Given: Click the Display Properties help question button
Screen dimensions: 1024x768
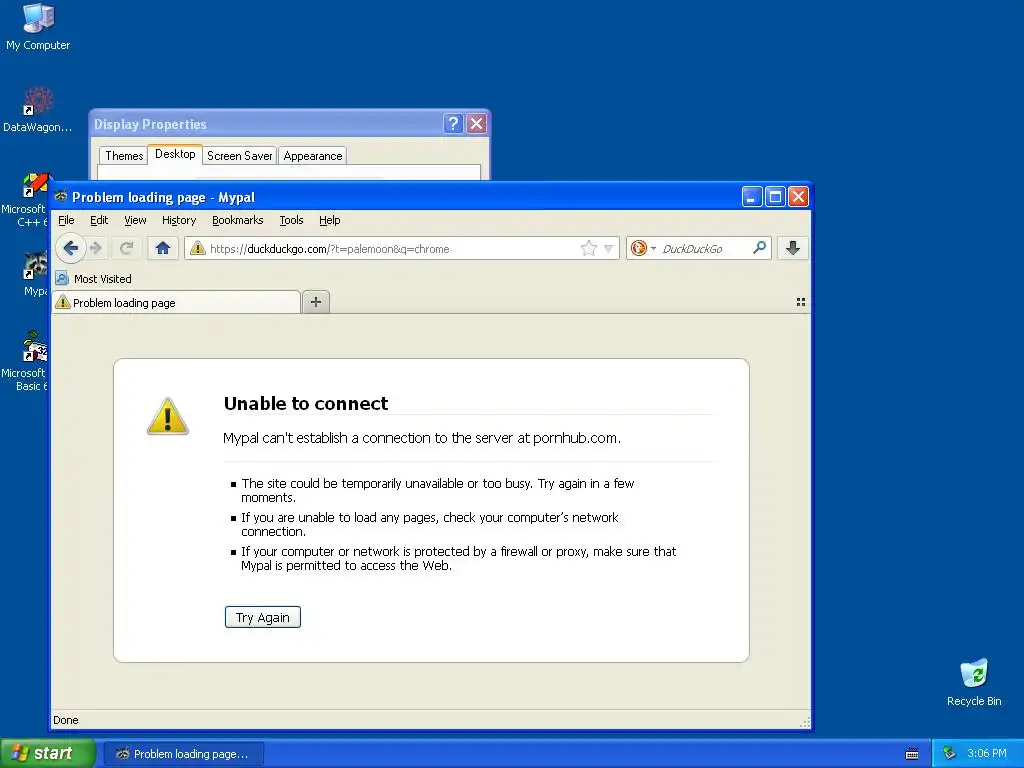Looking at the screenshot, I should 453,123.
